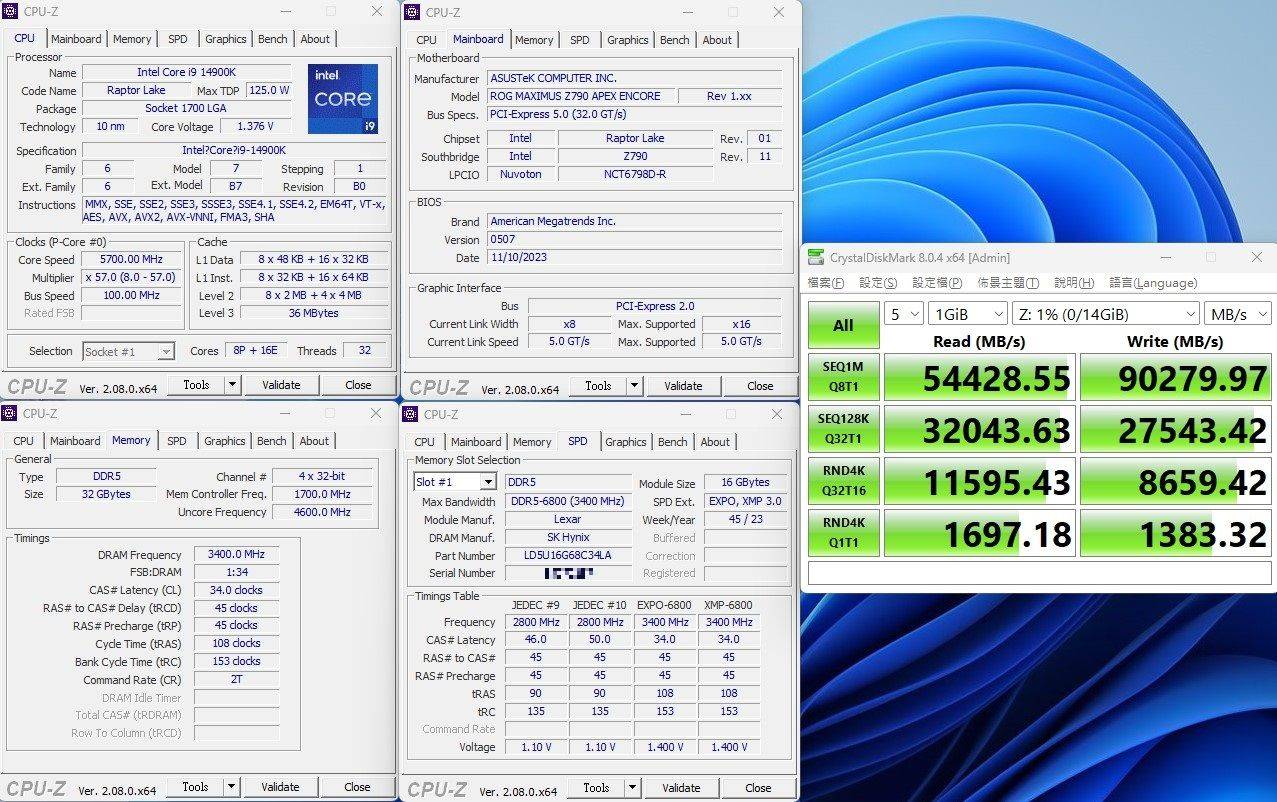
Task: Run the RND4K Q32T16 test
Action: (844, 481)
